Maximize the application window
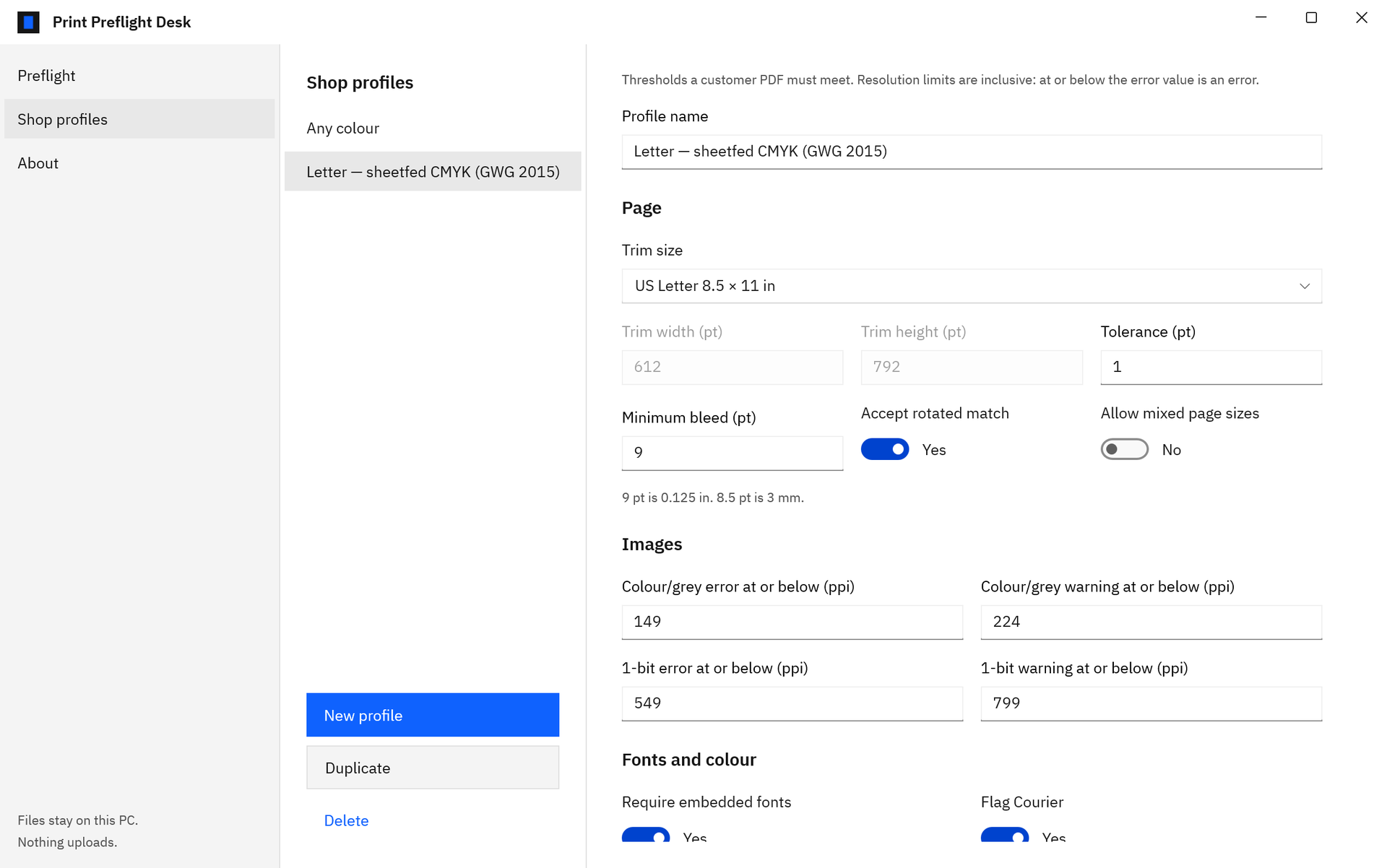 click(1311, 17)
